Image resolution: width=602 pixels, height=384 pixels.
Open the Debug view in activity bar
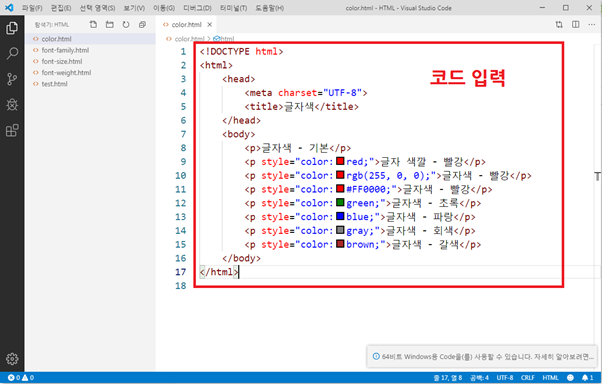12,104
